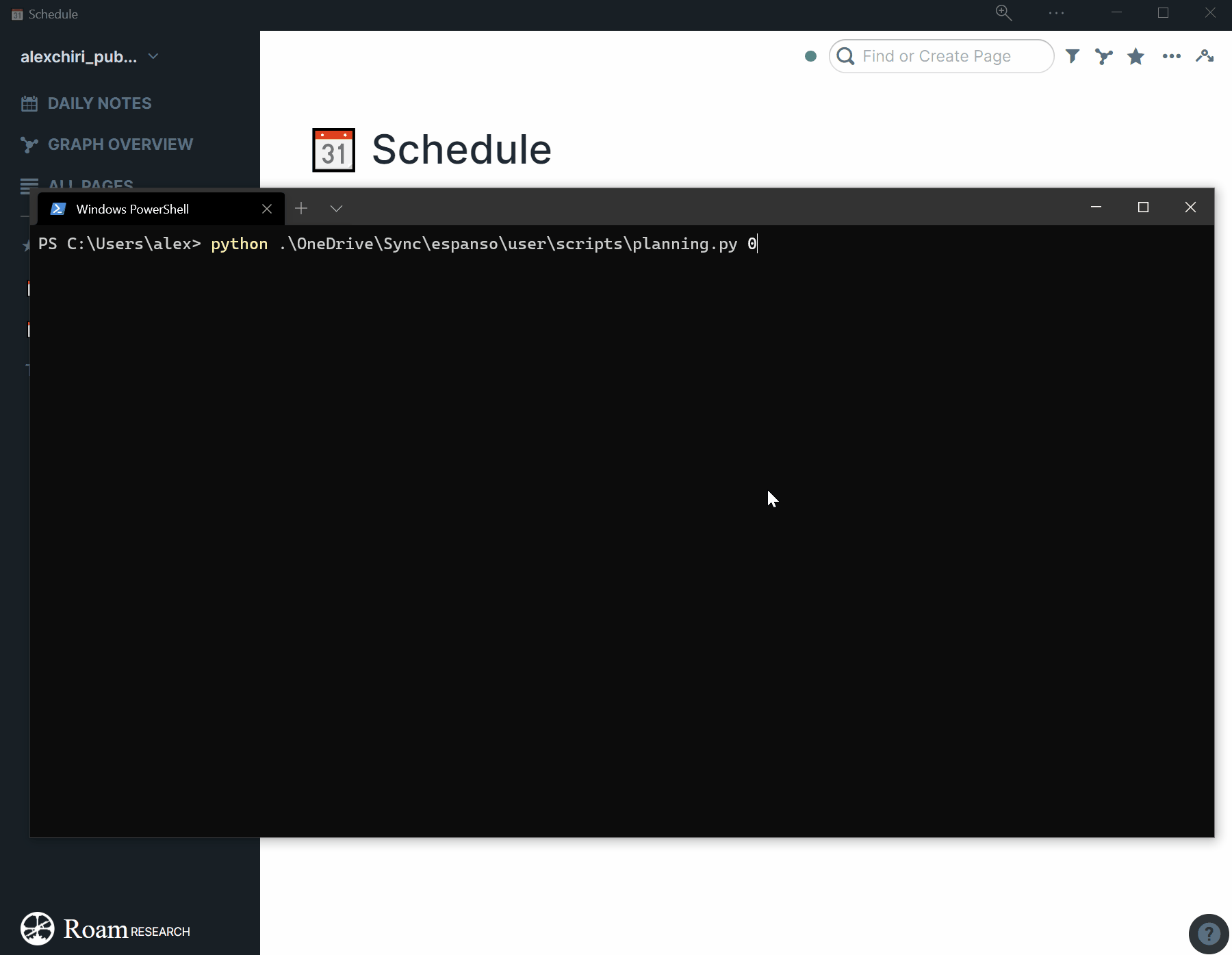1232x955 pixels.
Task: Go to Graph Overview
Action: point(120,144)
